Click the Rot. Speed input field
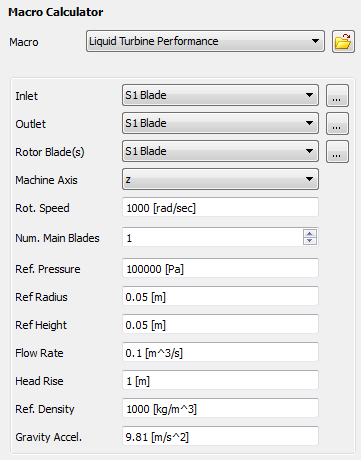 (x=220, y=207)
